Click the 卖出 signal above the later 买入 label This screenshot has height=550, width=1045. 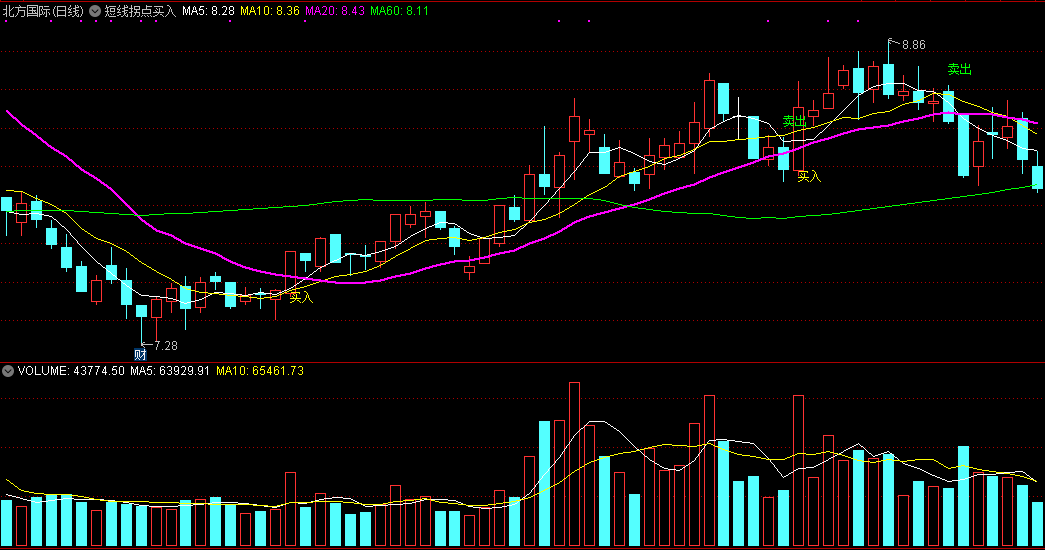coord(794,121)
